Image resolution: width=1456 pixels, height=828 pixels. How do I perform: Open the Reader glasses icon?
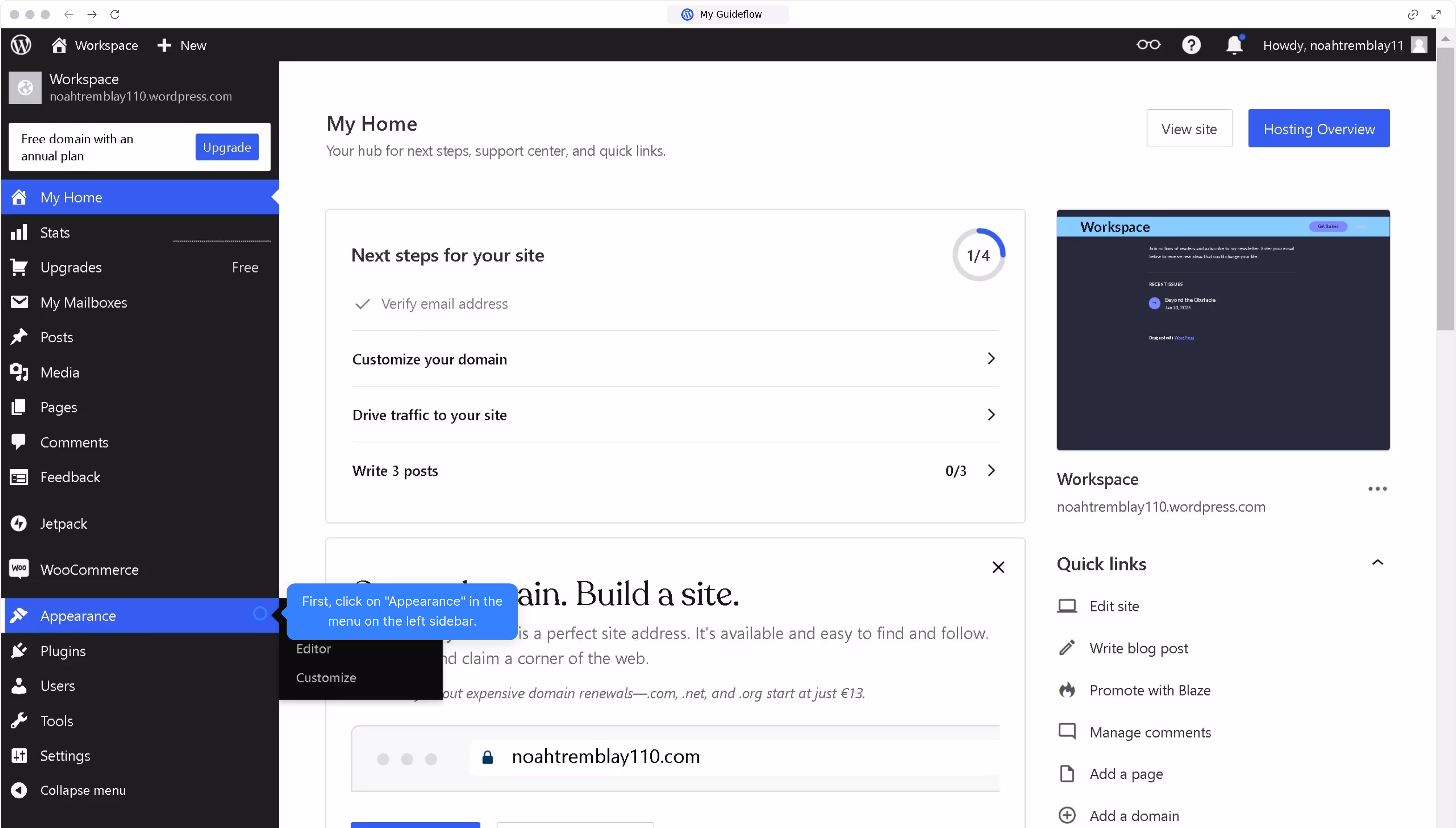(x=1148, y=45)
